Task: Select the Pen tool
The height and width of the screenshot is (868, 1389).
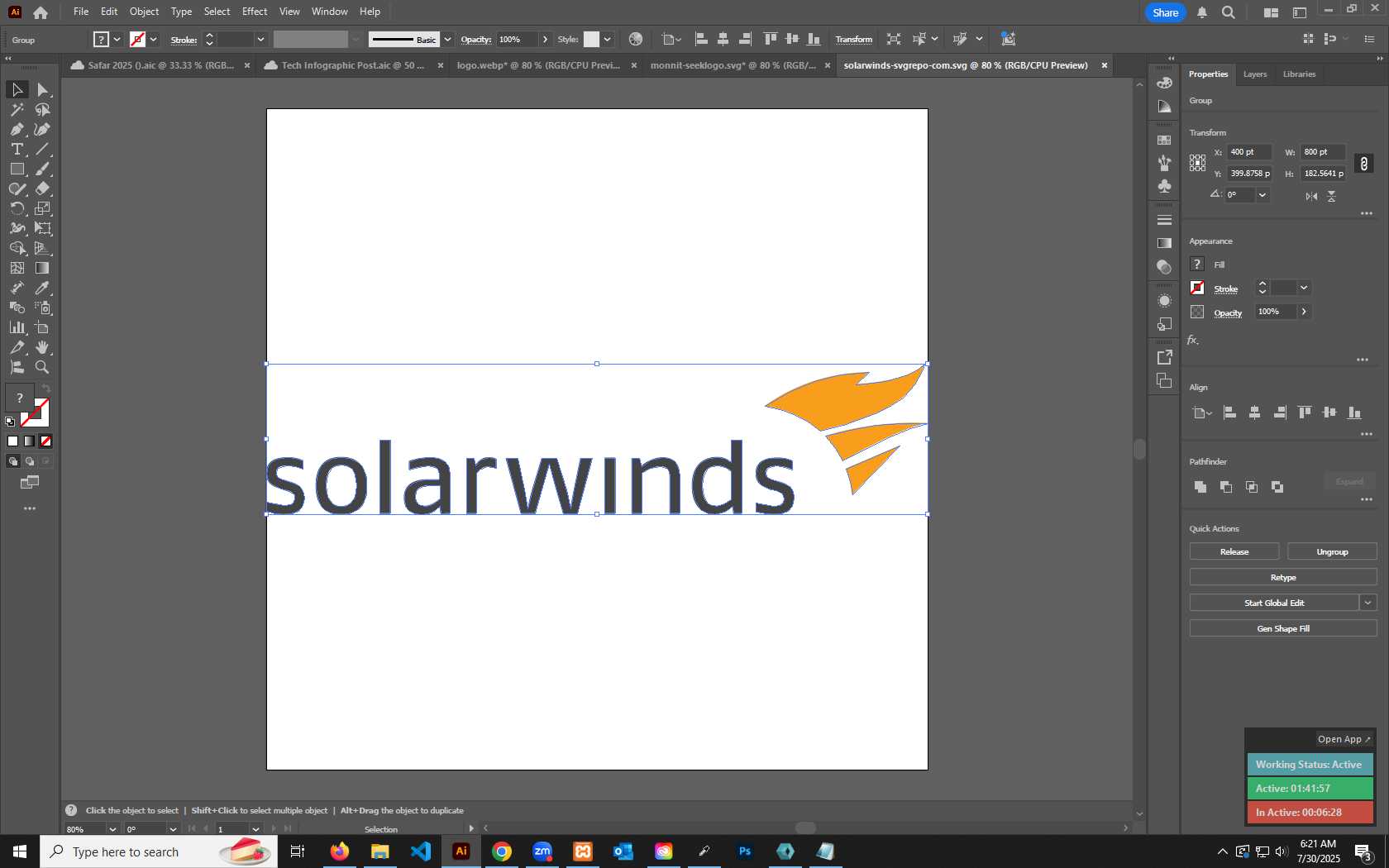Action: pos(17,129)
